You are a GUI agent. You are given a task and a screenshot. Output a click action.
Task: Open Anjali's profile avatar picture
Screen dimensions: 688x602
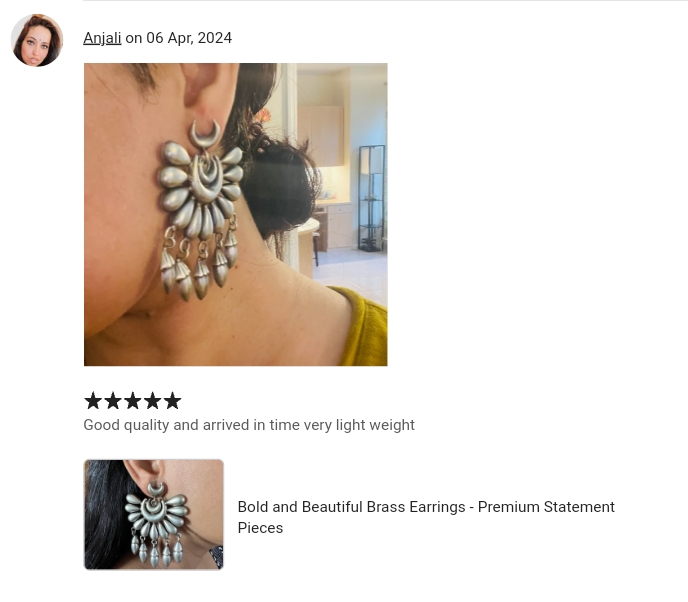point(37,40)
